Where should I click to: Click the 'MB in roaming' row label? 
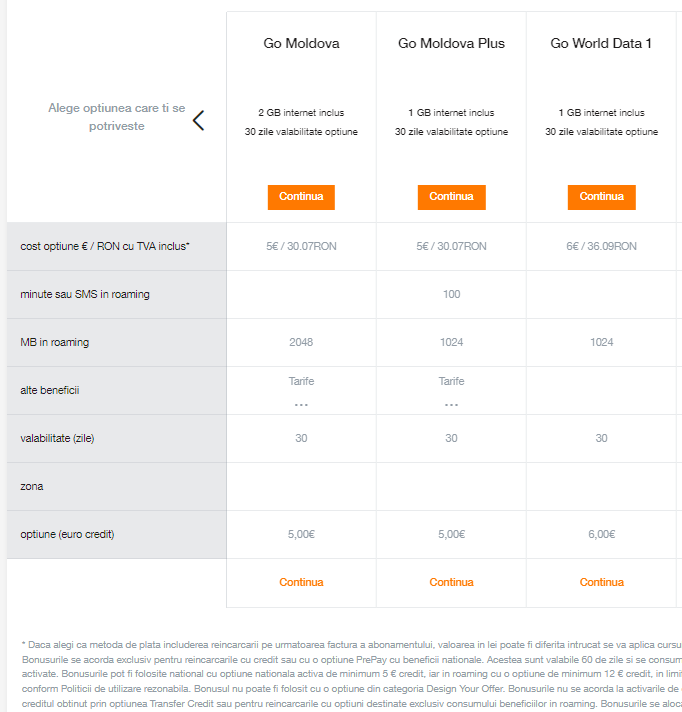(55, 342)
